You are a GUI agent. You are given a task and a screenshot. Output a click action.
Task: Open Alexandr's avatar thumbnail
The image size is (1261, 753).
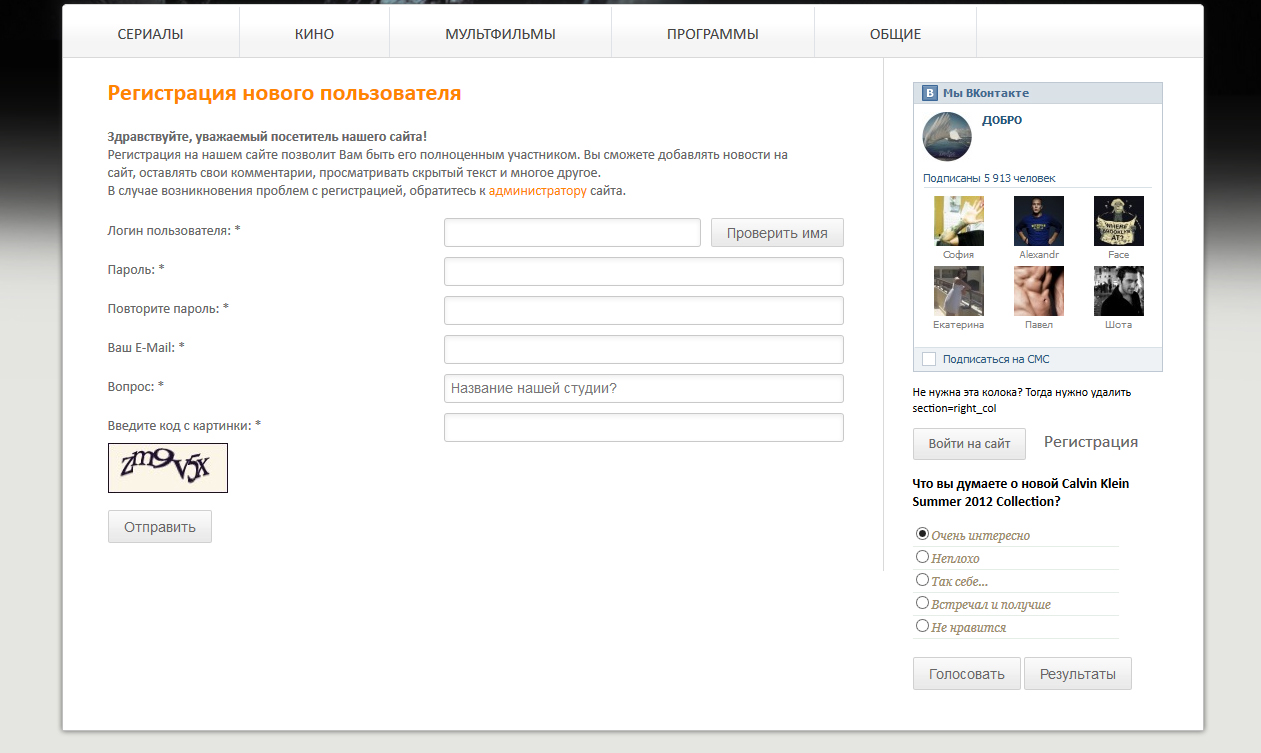(x=1038, y=220)
